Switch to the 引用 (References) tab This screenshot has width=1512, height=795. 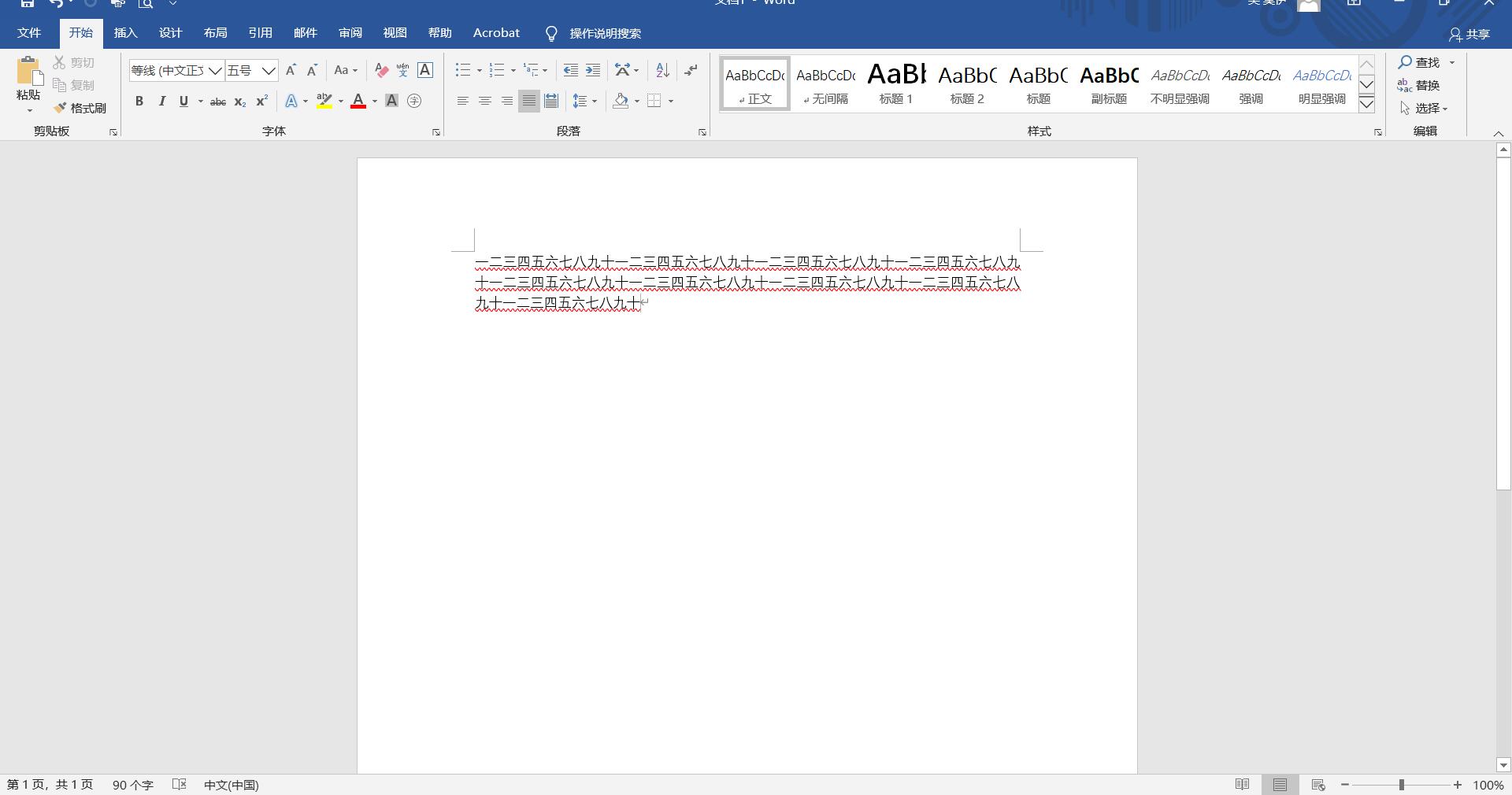click(x=260, y=33)
